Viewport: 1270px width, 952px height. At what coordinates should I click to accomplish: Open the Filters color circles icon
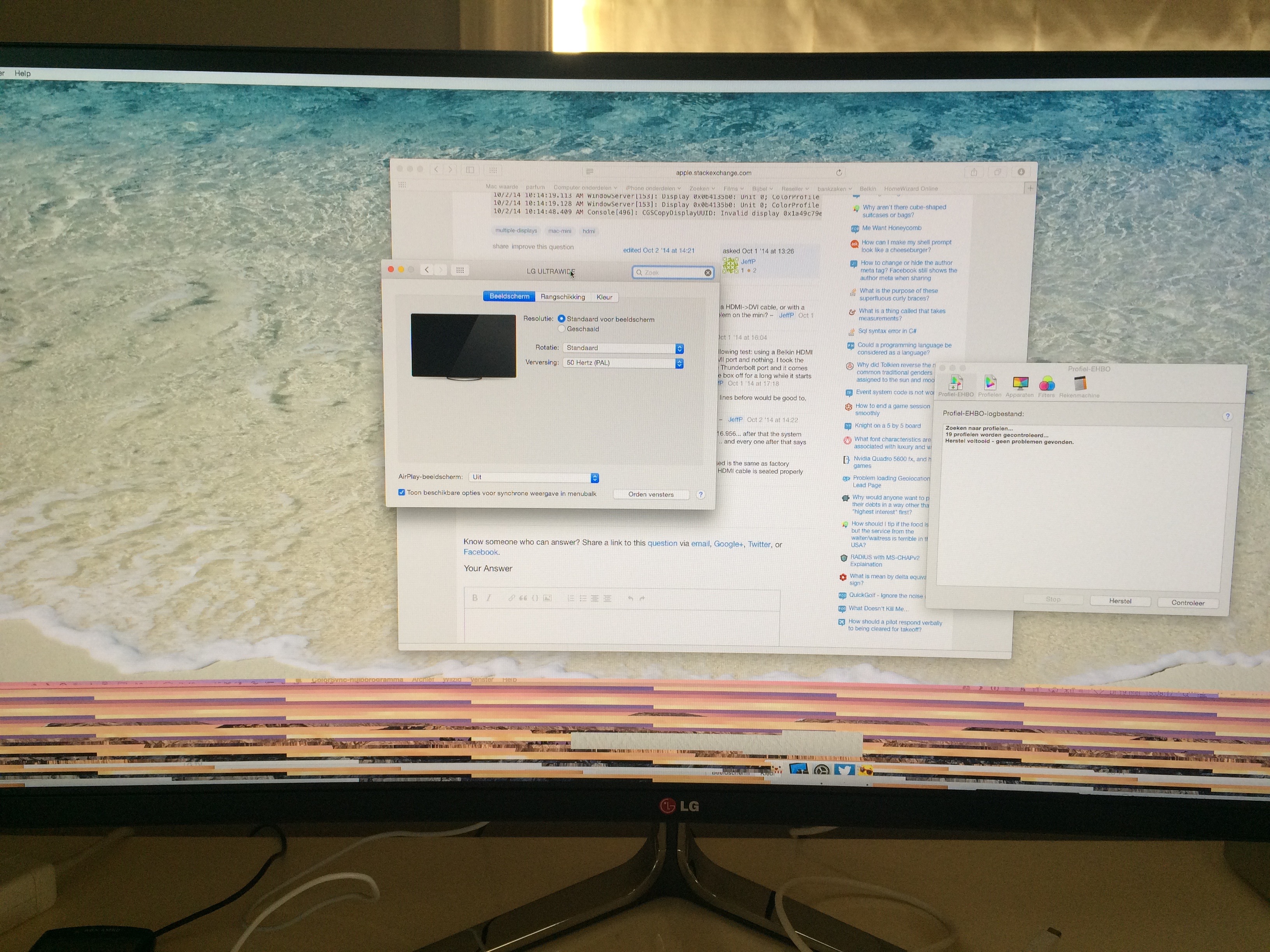click(x=1047, y=384)
